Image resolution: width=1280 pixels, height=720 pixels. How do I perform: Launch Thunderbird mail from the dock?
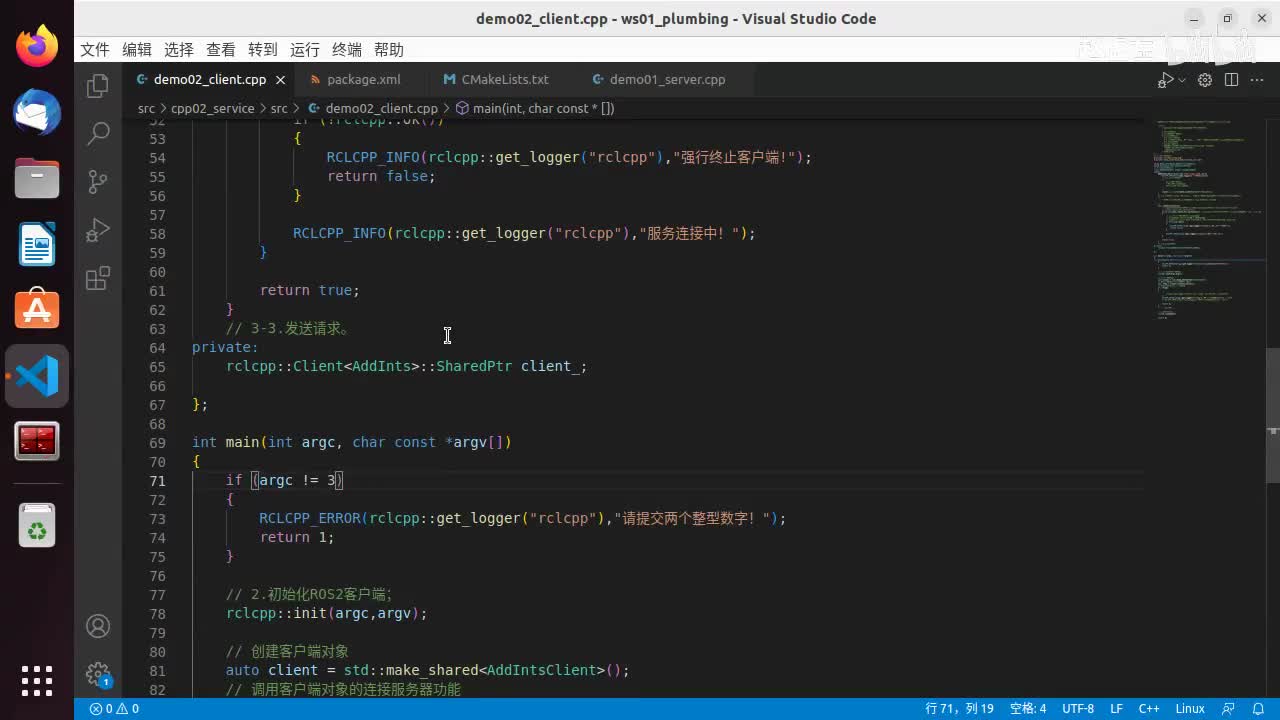(x=37, y=112)
